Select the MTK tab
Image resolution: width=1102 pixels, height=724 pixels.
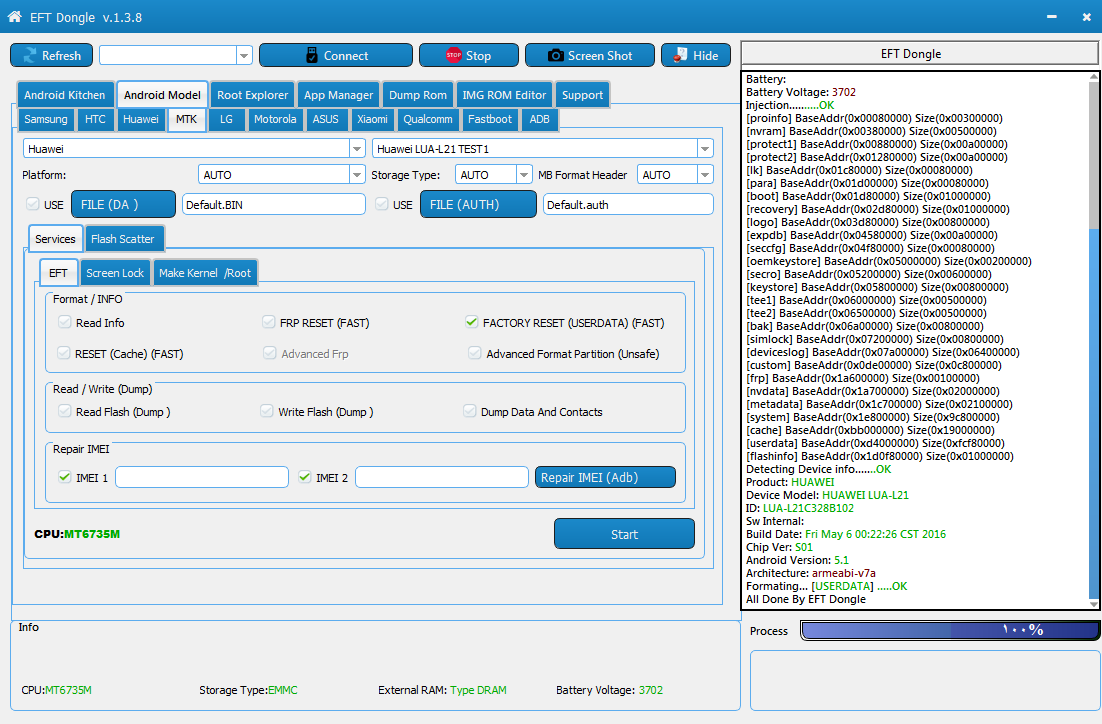point(186,119)
